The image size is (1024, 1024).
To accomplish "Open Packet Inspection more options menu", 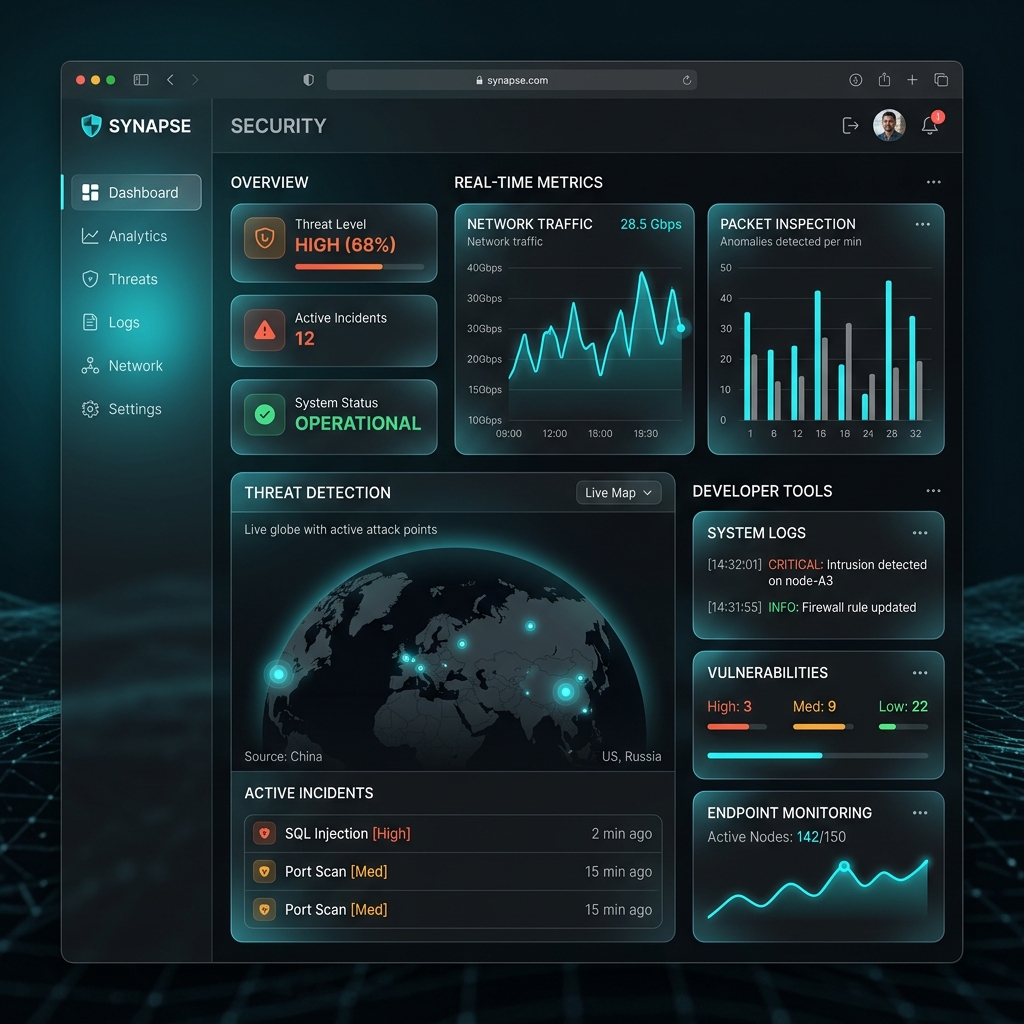I will pyautogui.click(x=923, y=224).
